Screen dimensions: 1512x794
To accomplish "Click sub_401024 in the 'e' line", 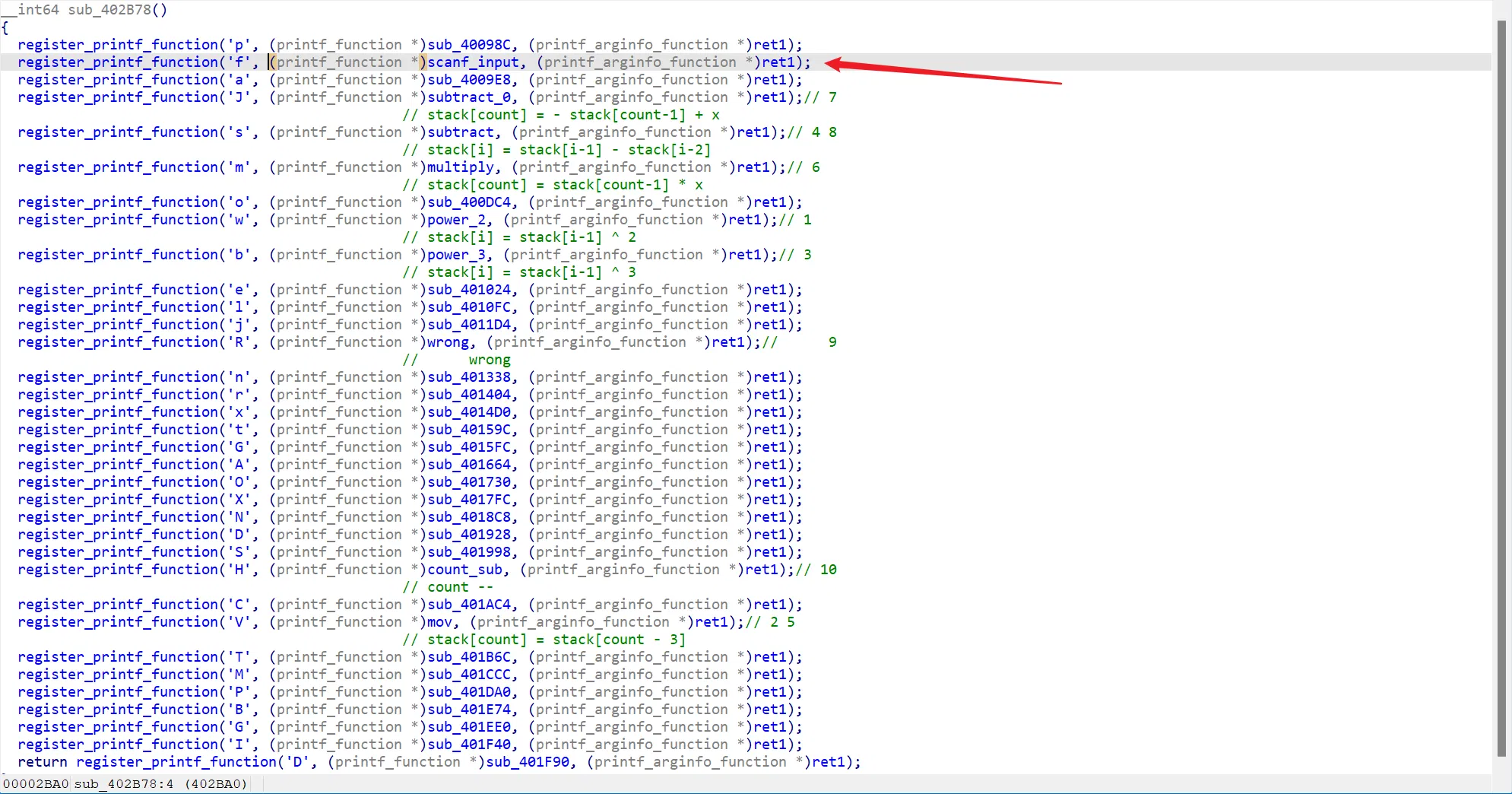I will click(x=468, y=290).
